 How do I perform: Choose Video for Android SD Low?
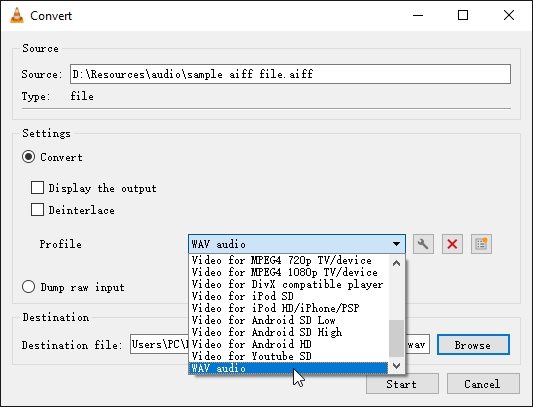pos(288,320)
